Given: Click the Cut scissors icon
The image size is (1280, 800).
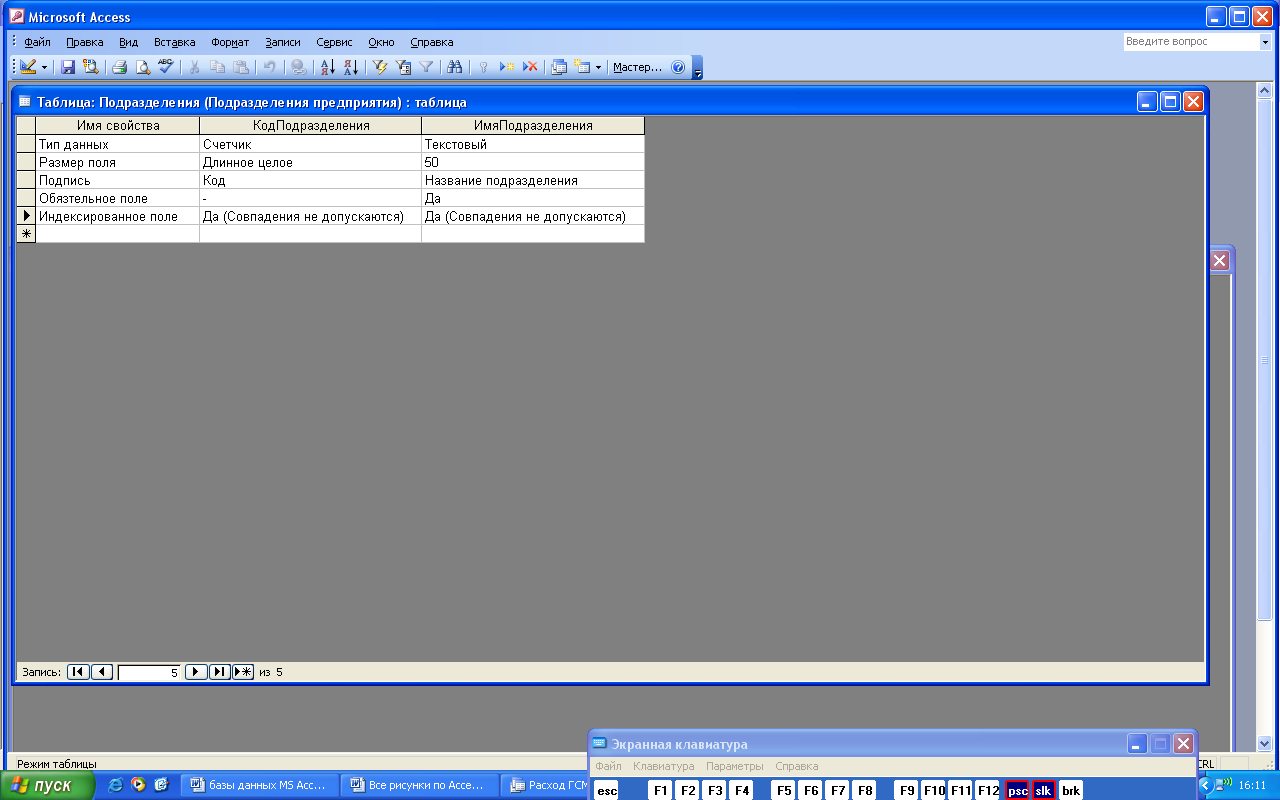Looking at the screenshot, I should [194, 68].
